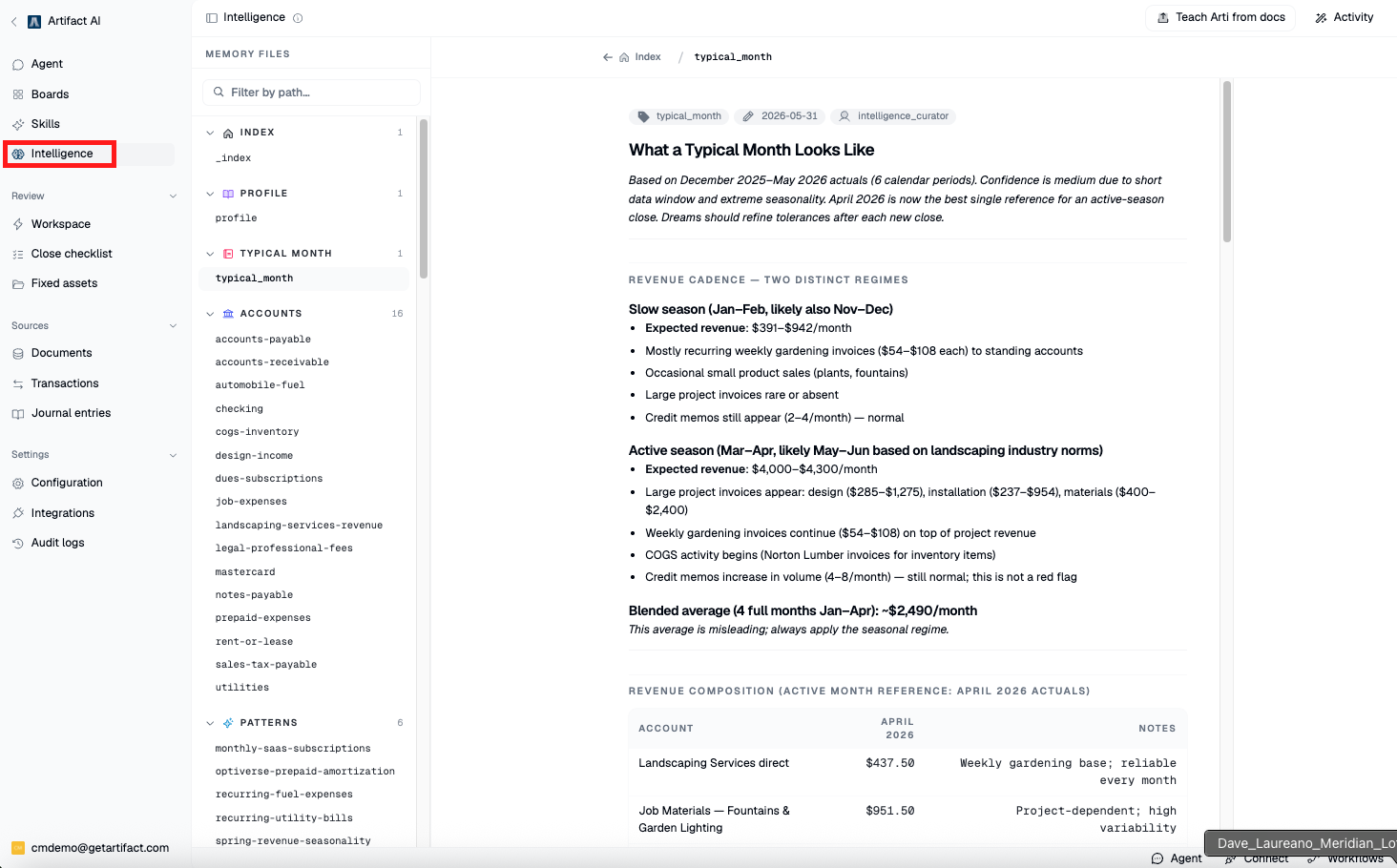The width and height of the screenshot is (1397, 868).
Task: Select the typical_month memory file
Action: [303, 279]
